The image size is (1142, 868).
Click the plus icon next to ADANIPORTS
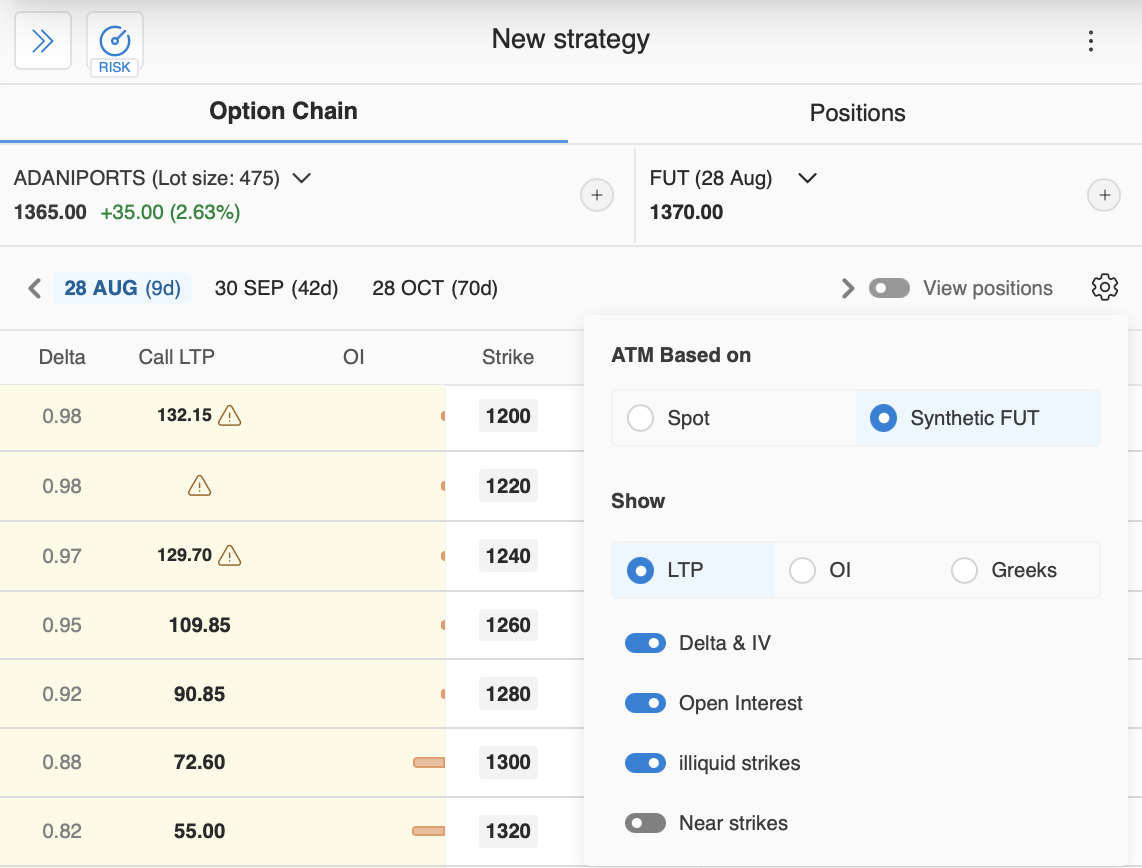(x=596, y=195)
